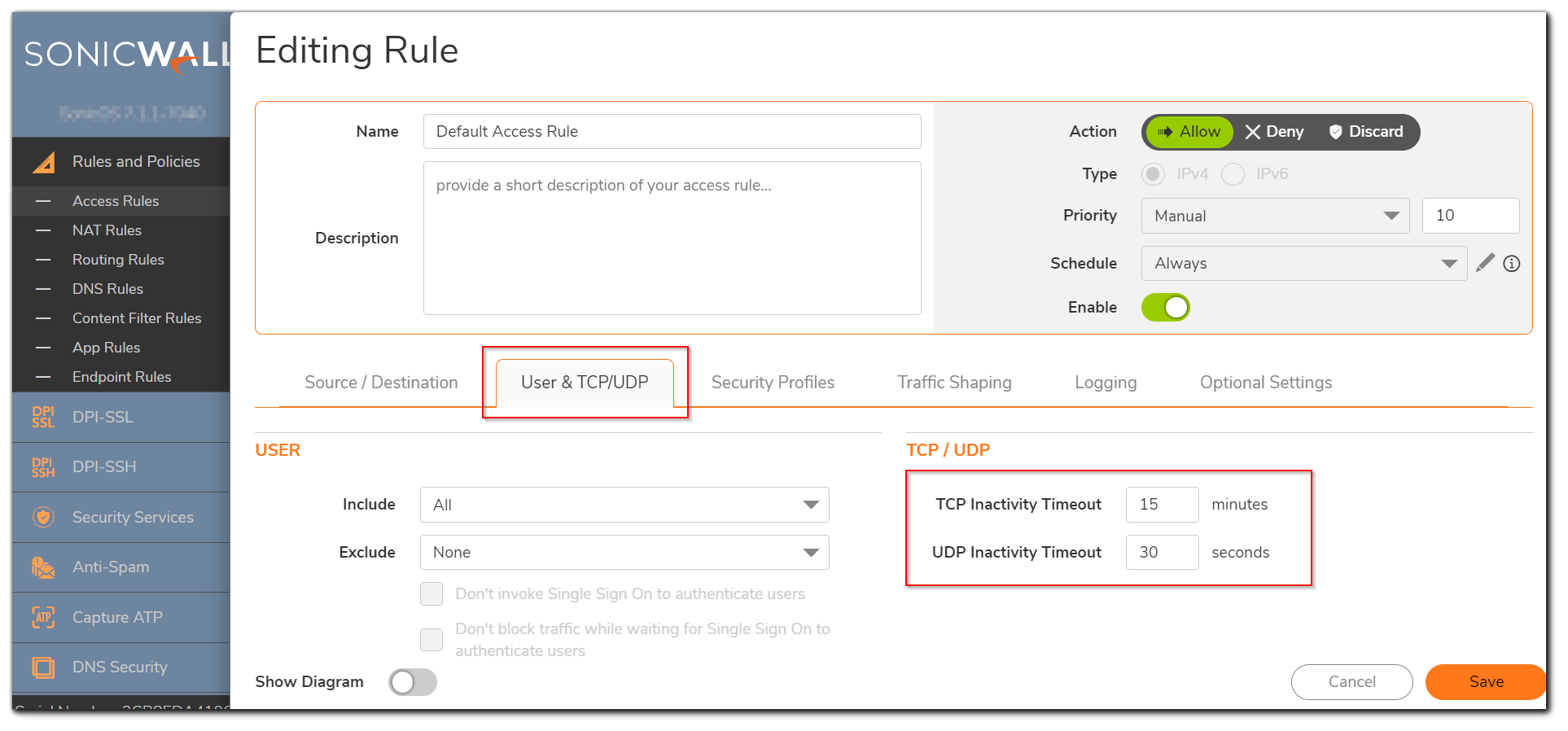Expand the Include users dropdown
This screenshot has width=1568, height=731.
624,505
